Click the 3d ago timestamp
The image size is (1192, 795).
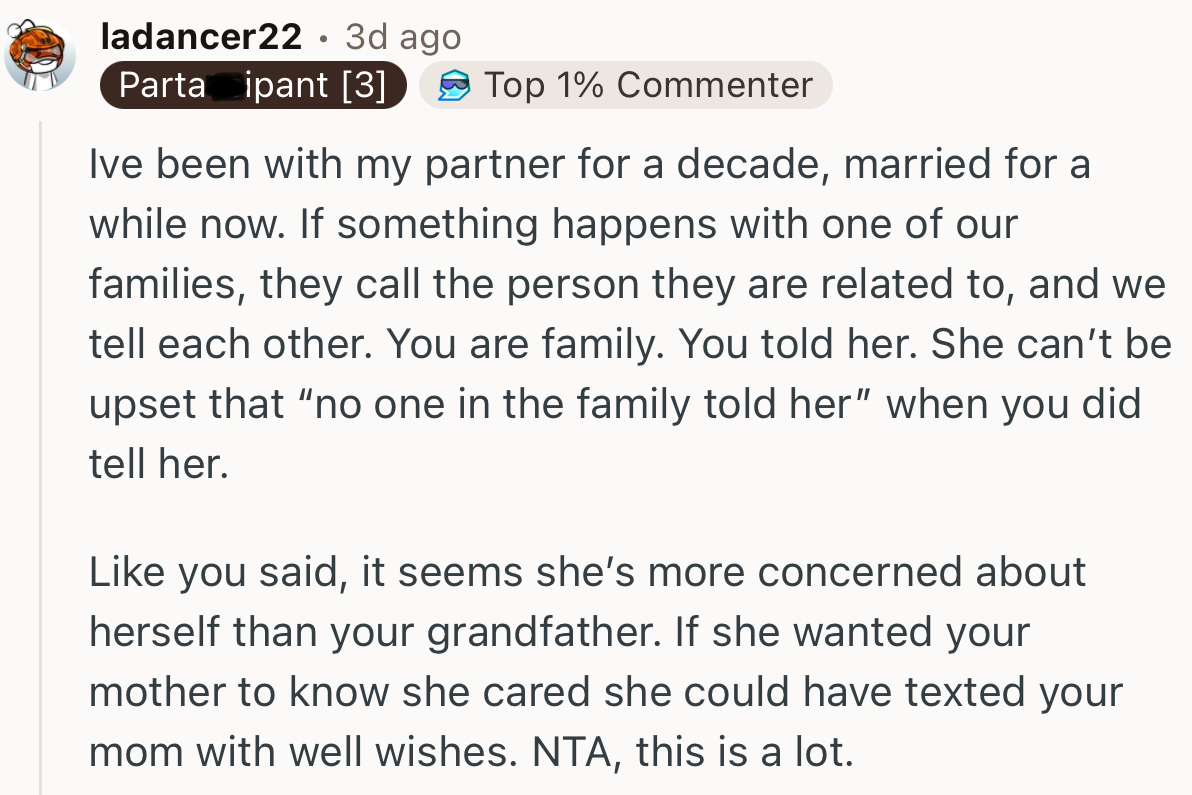click(x=402, y=35)
